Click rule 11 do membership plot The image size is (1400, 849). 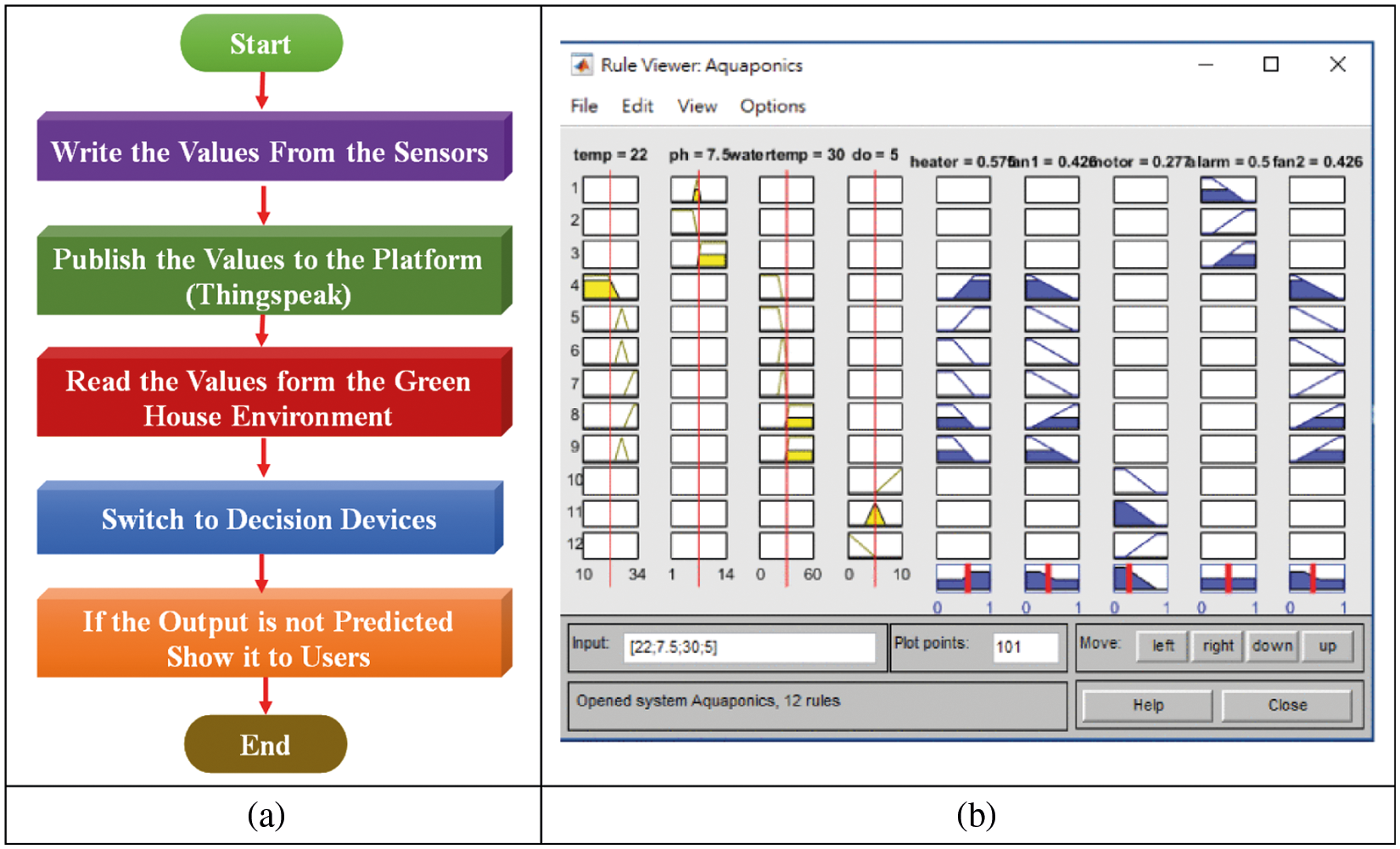[x=875, y=513]
